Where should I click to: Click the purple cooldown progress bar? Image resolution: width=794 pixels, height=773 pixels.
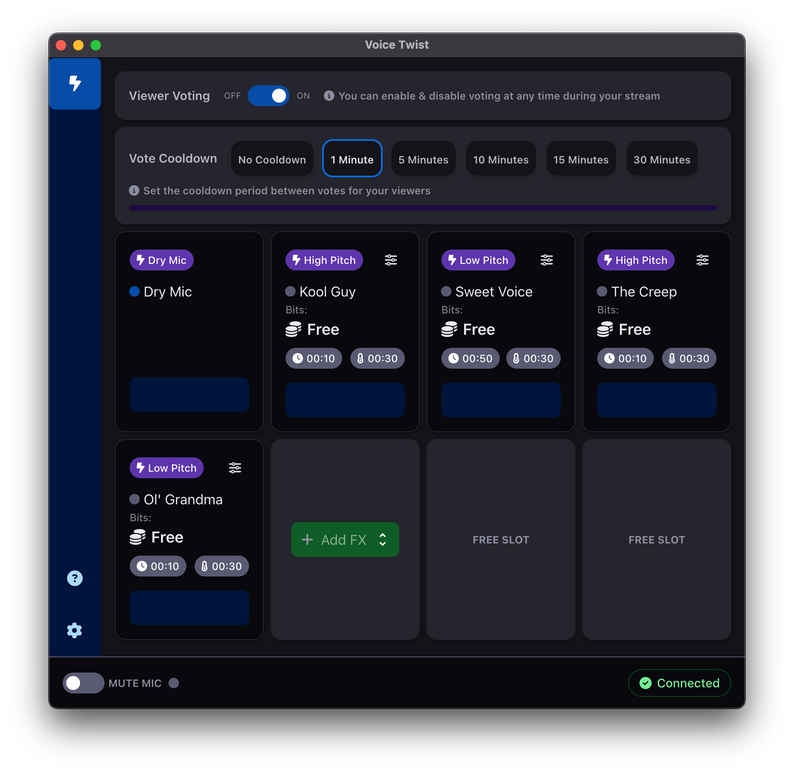pyautogui.click(x=423, y=208)
